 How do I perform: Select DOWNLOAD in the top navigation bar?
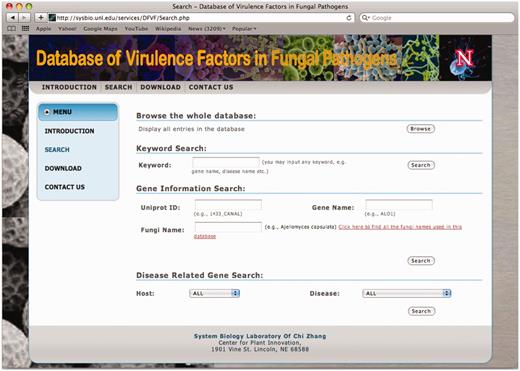point(160,87)
